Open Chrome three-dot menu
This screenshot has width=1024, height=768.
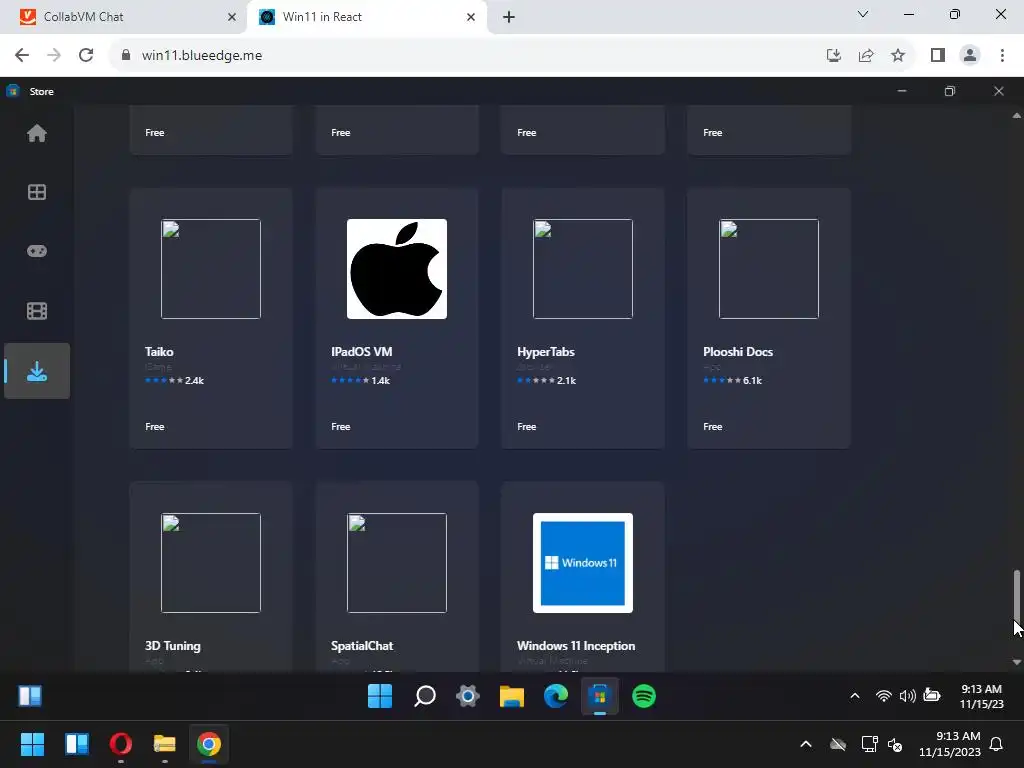tap(1002, 55)
